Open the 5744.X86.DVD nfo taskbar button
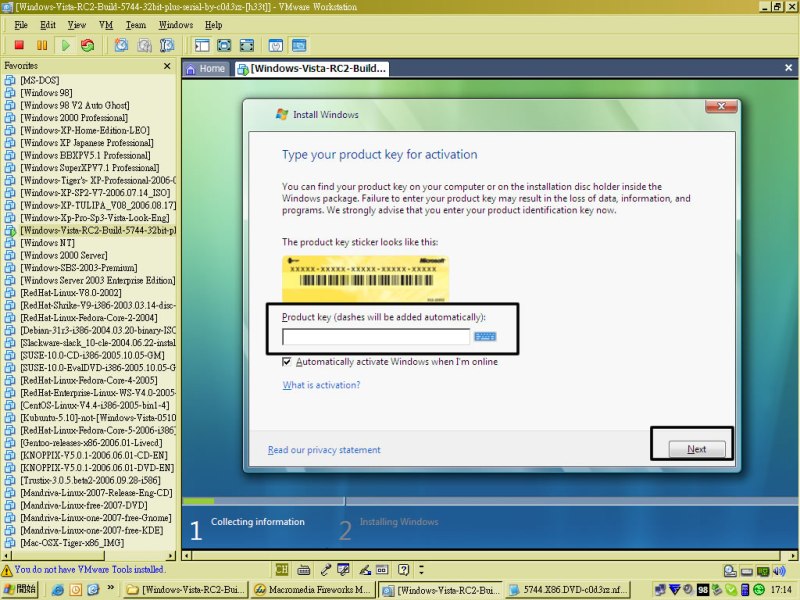The image size is (800, 600). (x=569, y=590)
